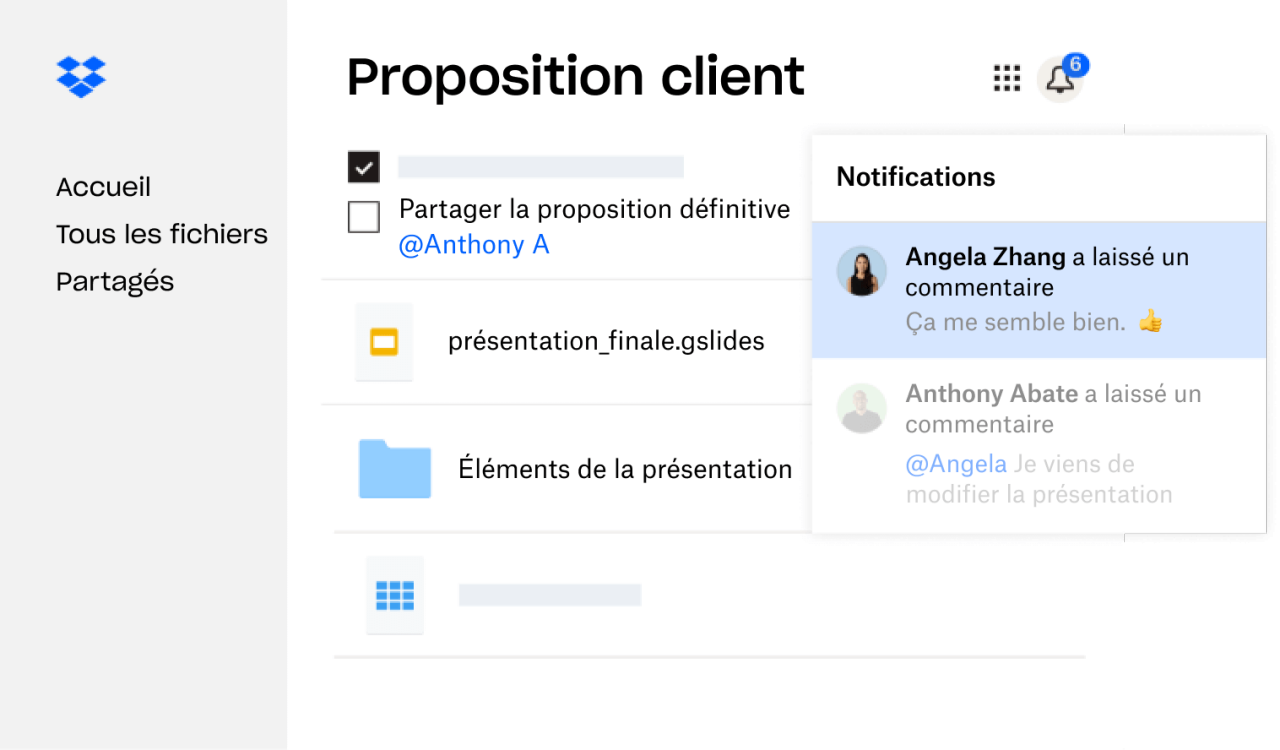Click the Google Slides file icon
Viewport: 1280px width, 750px height.
(384, 342)
